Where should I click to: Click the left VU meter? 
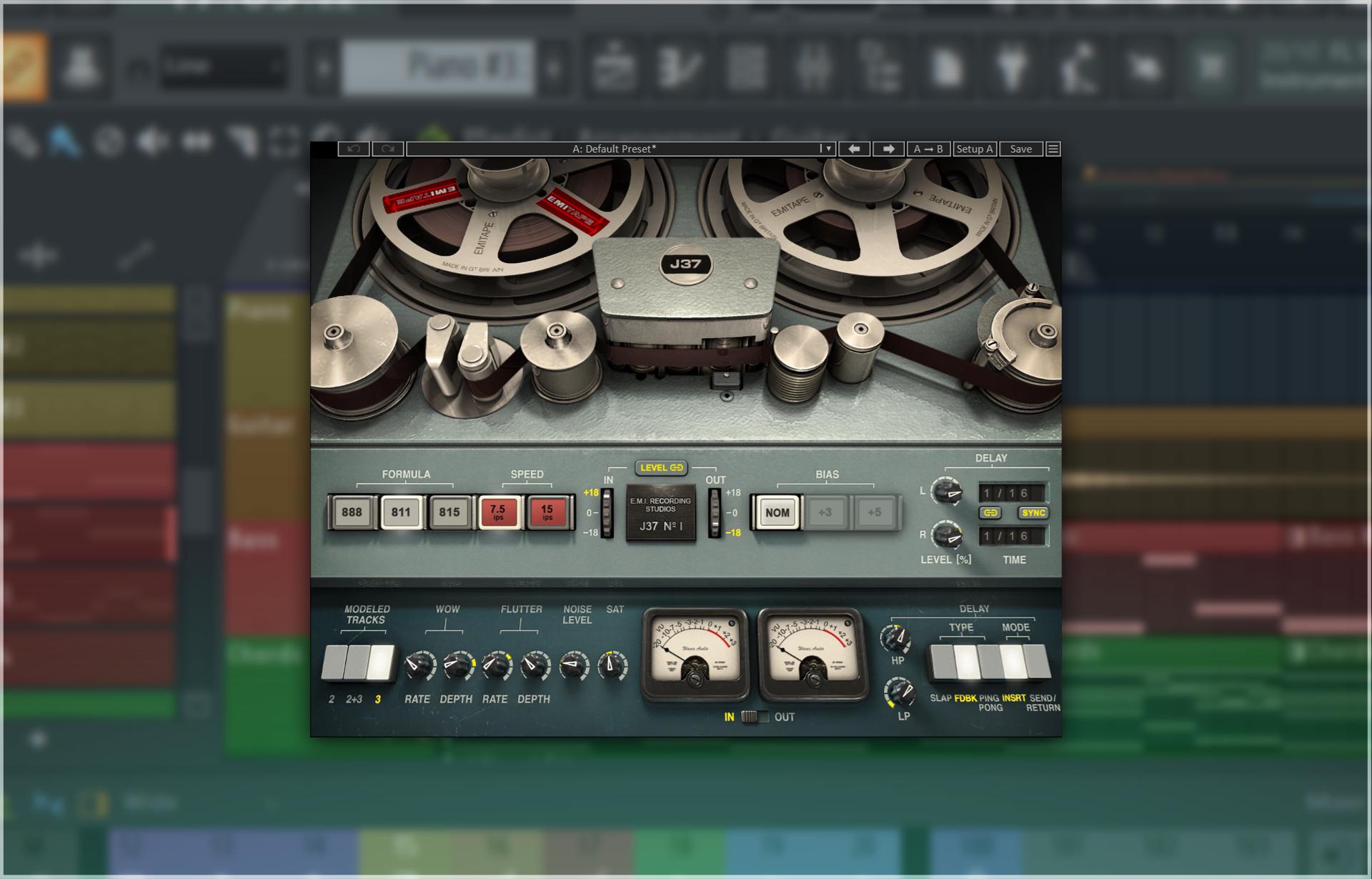pos(695,655)
